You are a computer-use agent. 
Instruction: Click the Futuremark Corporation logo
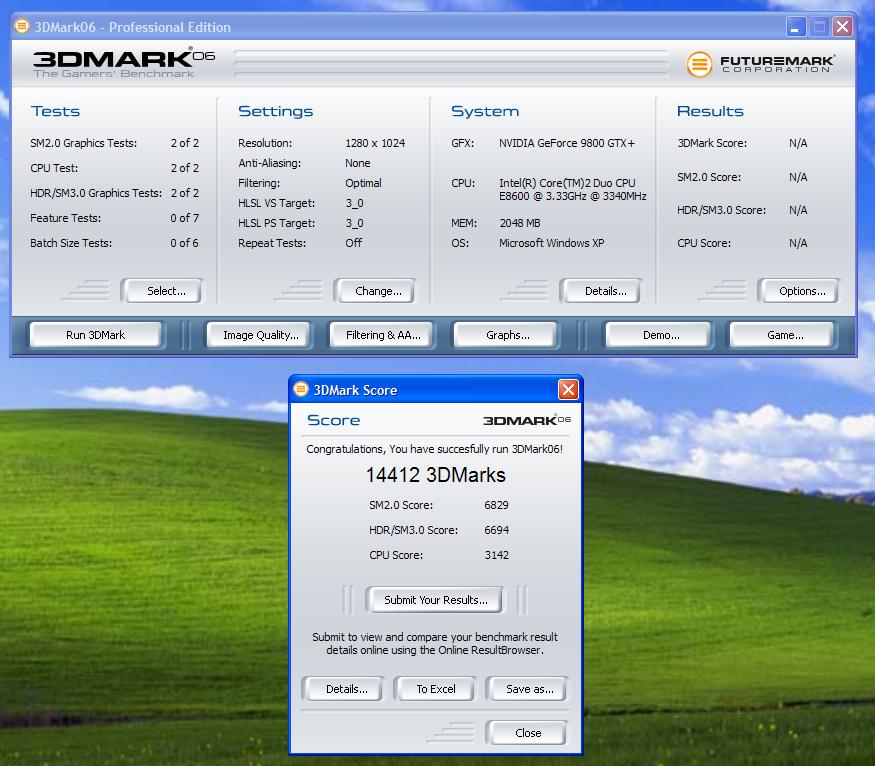point(761,64)
